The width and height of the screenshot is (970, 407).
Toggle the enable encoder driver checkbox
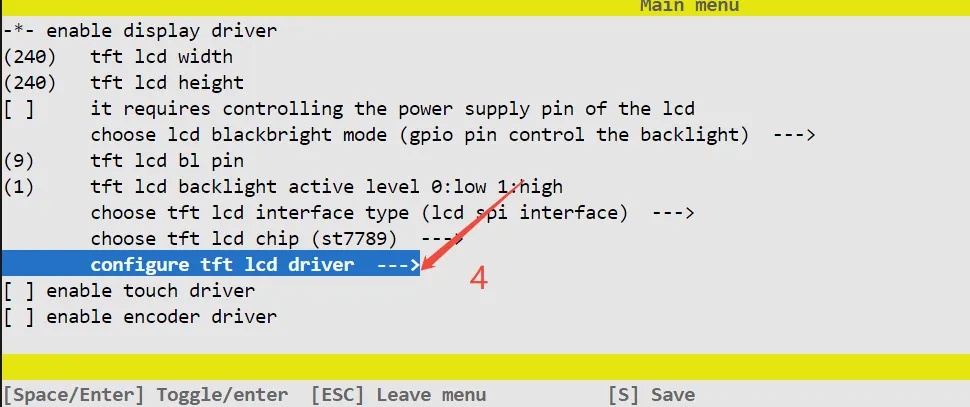click(x=19, y=317)
